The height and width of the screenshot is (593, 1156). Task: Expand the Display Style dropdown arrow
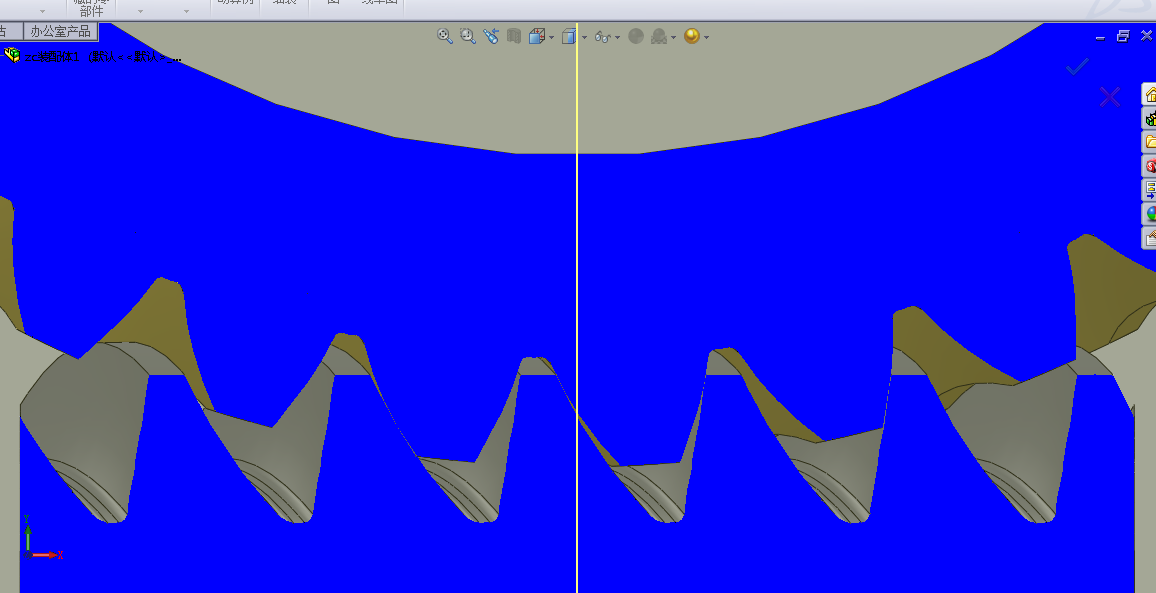[585, 37]
